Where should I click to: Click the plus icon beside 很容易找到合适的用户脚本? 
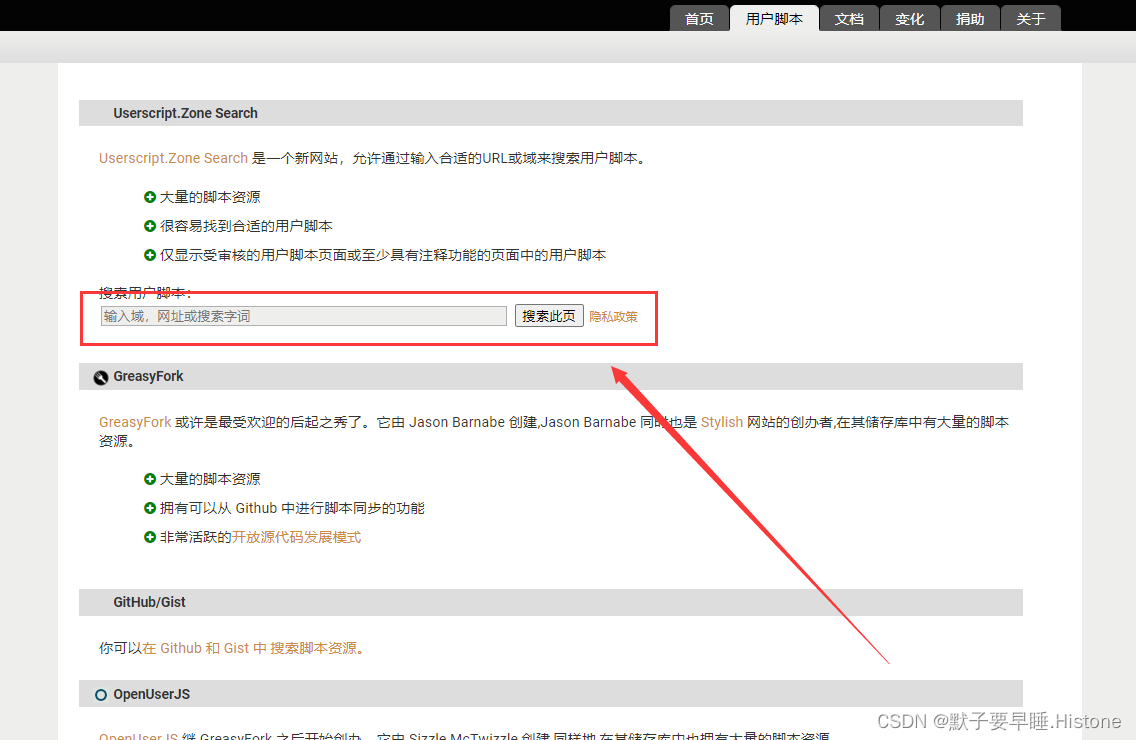click(x=150, y=226)
